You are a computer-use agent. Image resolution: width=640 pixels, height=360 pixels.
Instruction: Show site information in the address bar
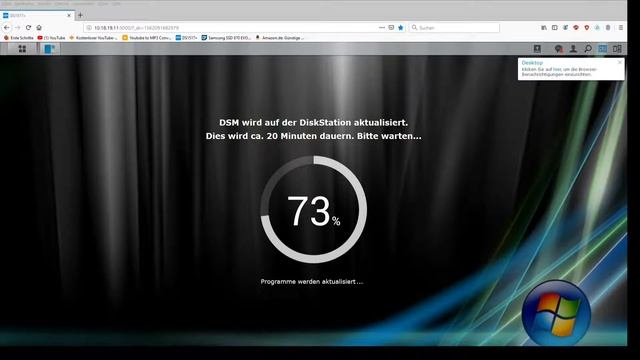[89, 28]
